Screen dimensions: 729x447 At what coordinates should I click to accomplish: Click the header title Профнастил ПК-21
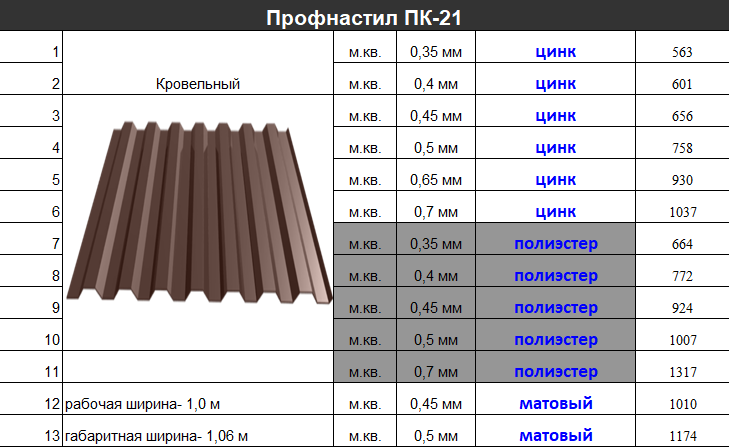click(364, 18)
